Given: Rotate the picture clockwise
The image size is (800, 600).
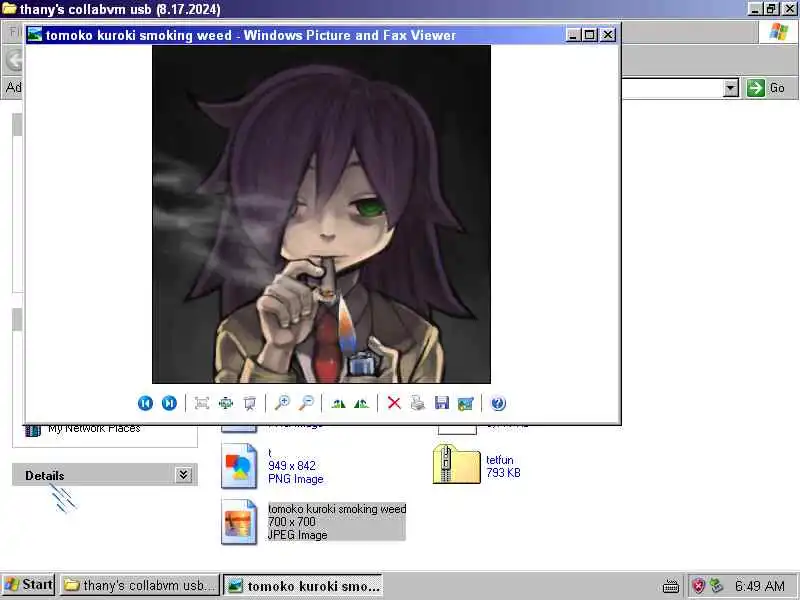Looking at the screenshot, I should tap(338, 403).
